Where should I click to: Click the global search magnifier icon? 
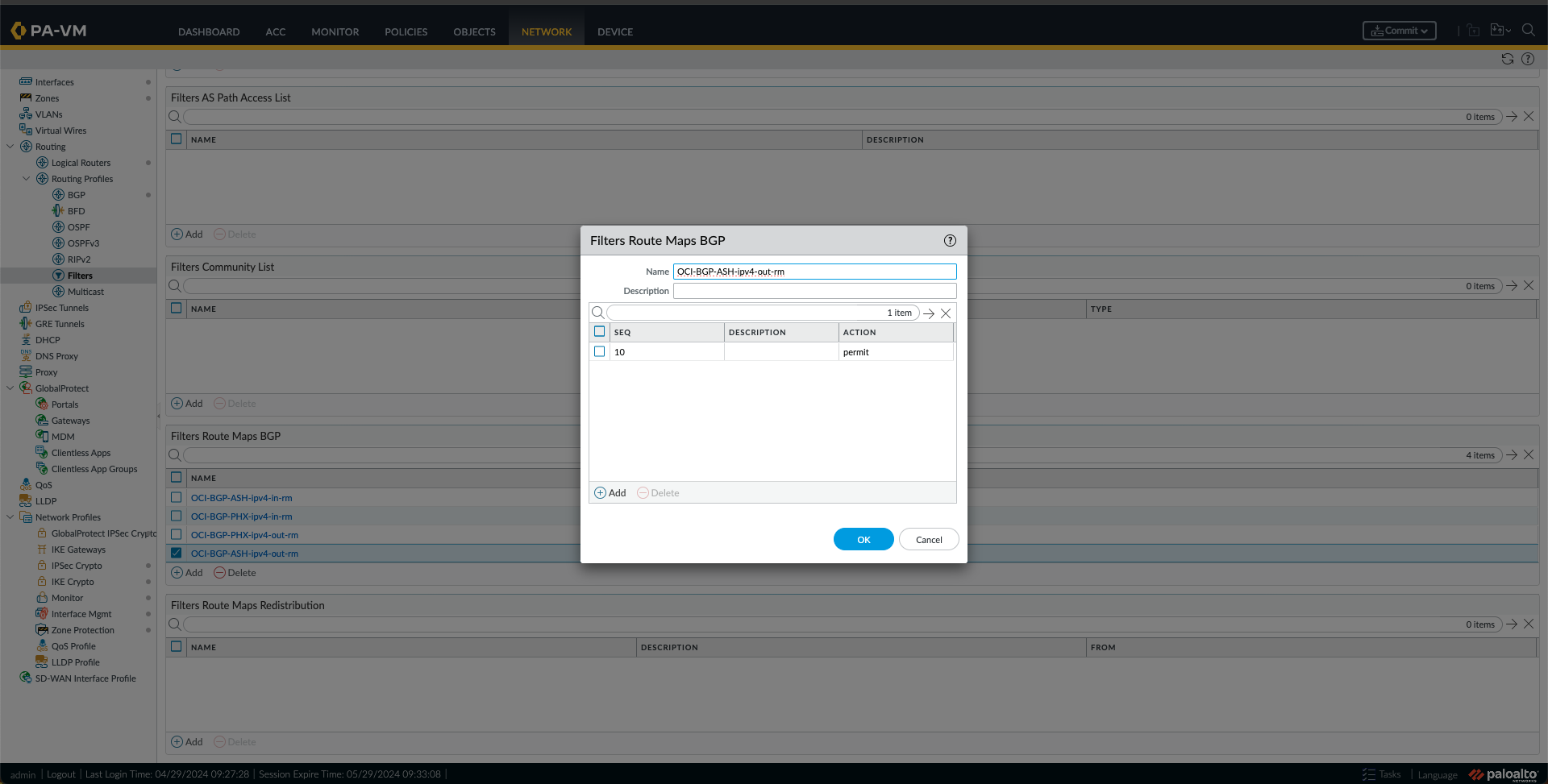(x=1528, y=31)
